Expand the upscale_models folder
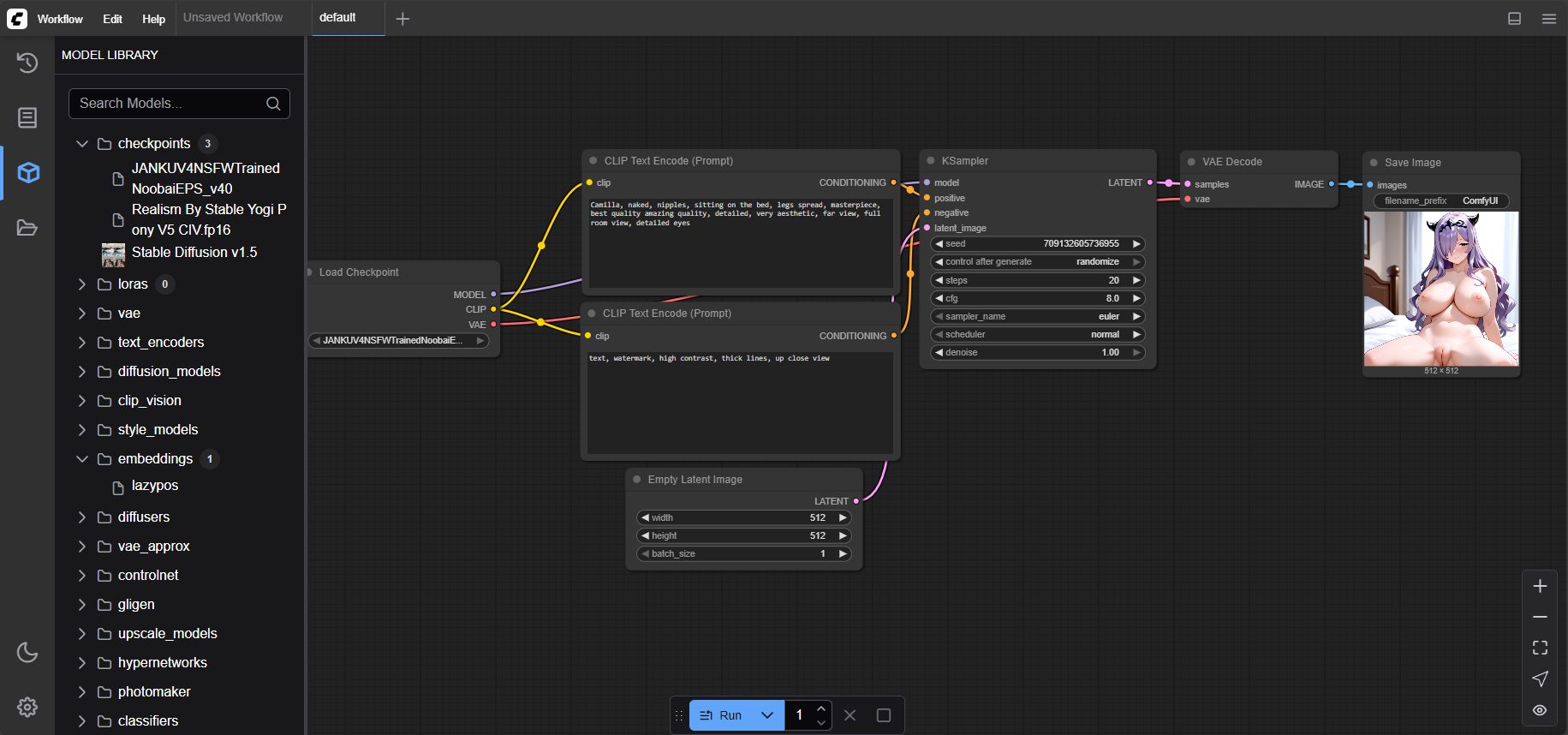Screen dimensions: 1568x735 coord(82,633)
